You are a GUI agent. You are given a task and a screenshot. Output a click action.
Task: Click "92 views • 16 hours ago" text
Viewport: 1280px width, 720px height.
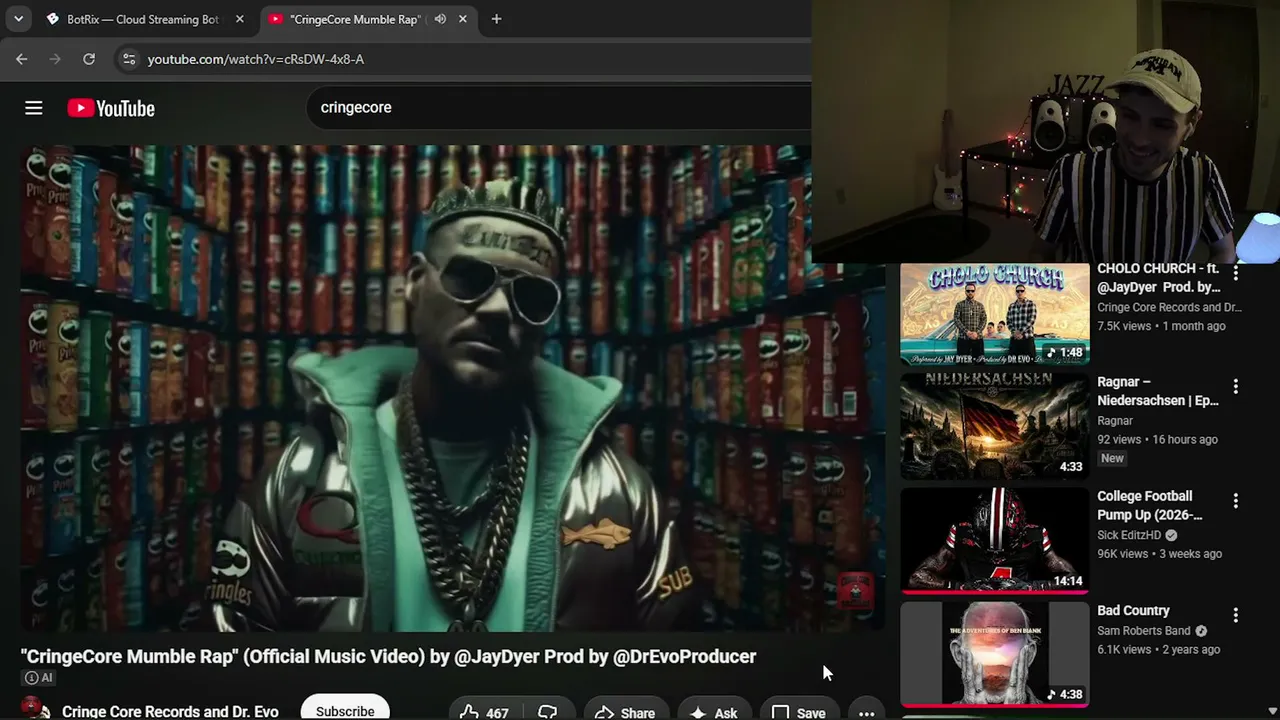click(x=1157, y=439)
